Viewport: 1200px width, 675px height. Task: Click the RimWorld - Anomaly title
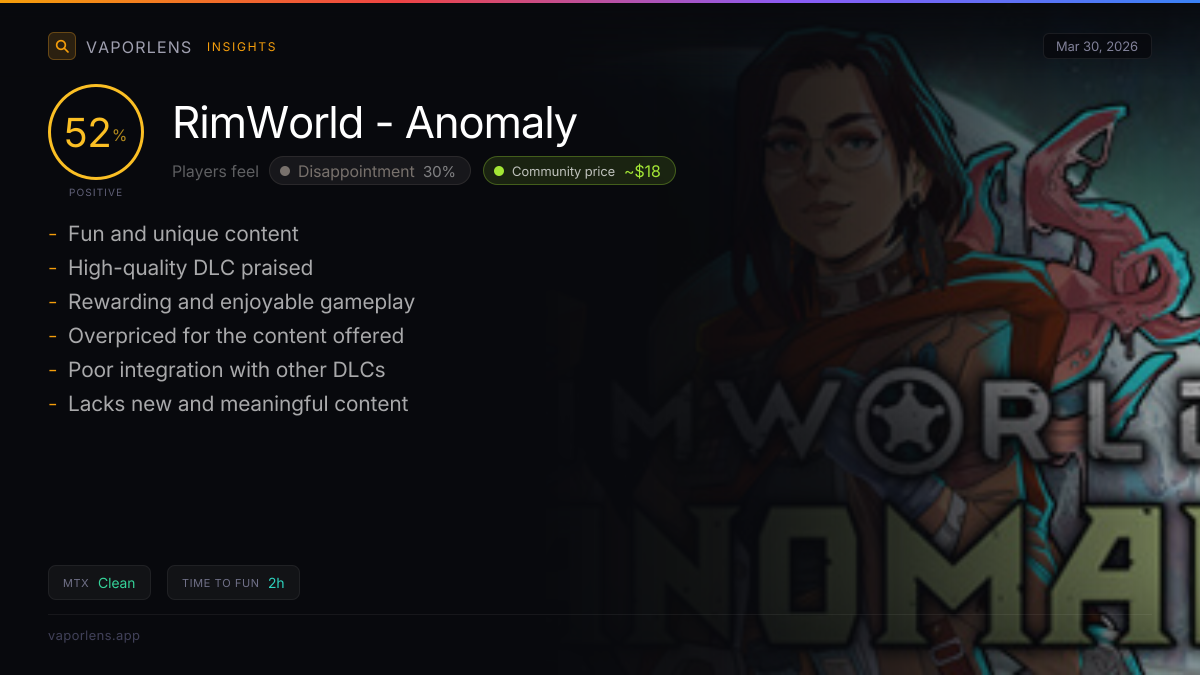pos(375,123)
